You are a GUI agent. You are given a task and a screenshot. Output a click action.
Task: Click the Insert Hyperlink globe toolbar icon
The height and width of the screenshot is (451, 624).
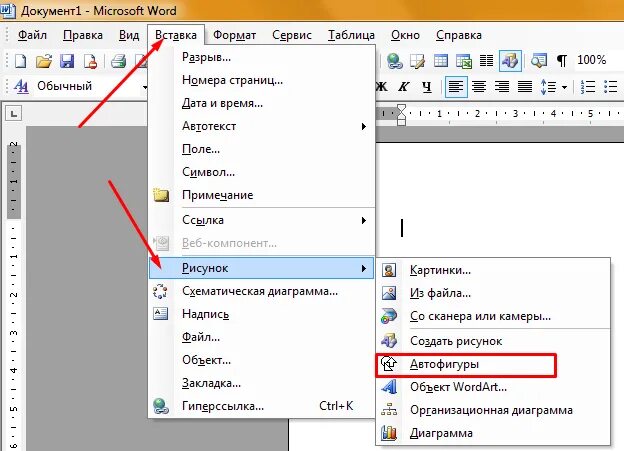coord(394,61)
